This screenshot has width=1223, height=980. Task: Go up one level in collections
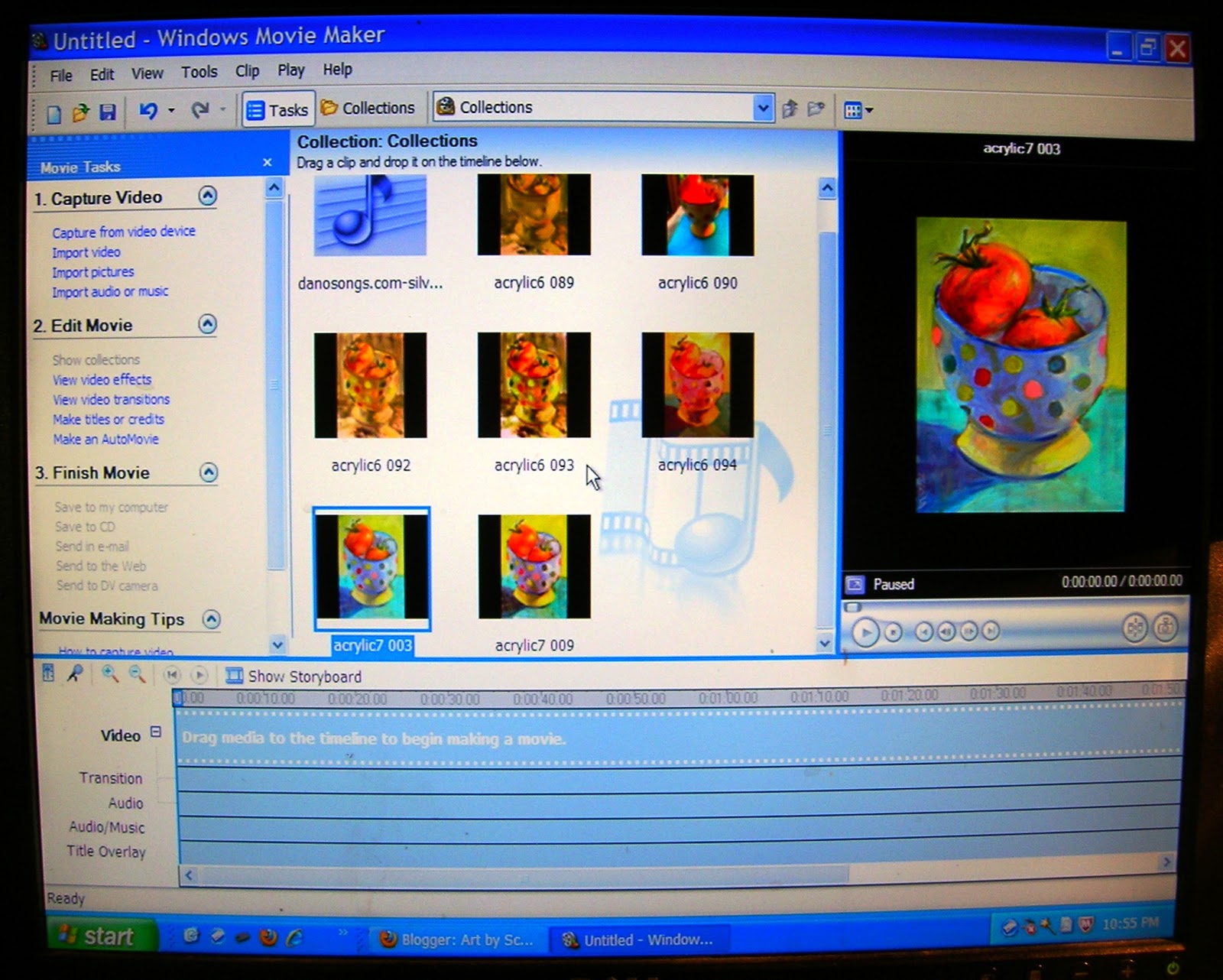coord(790,109)
